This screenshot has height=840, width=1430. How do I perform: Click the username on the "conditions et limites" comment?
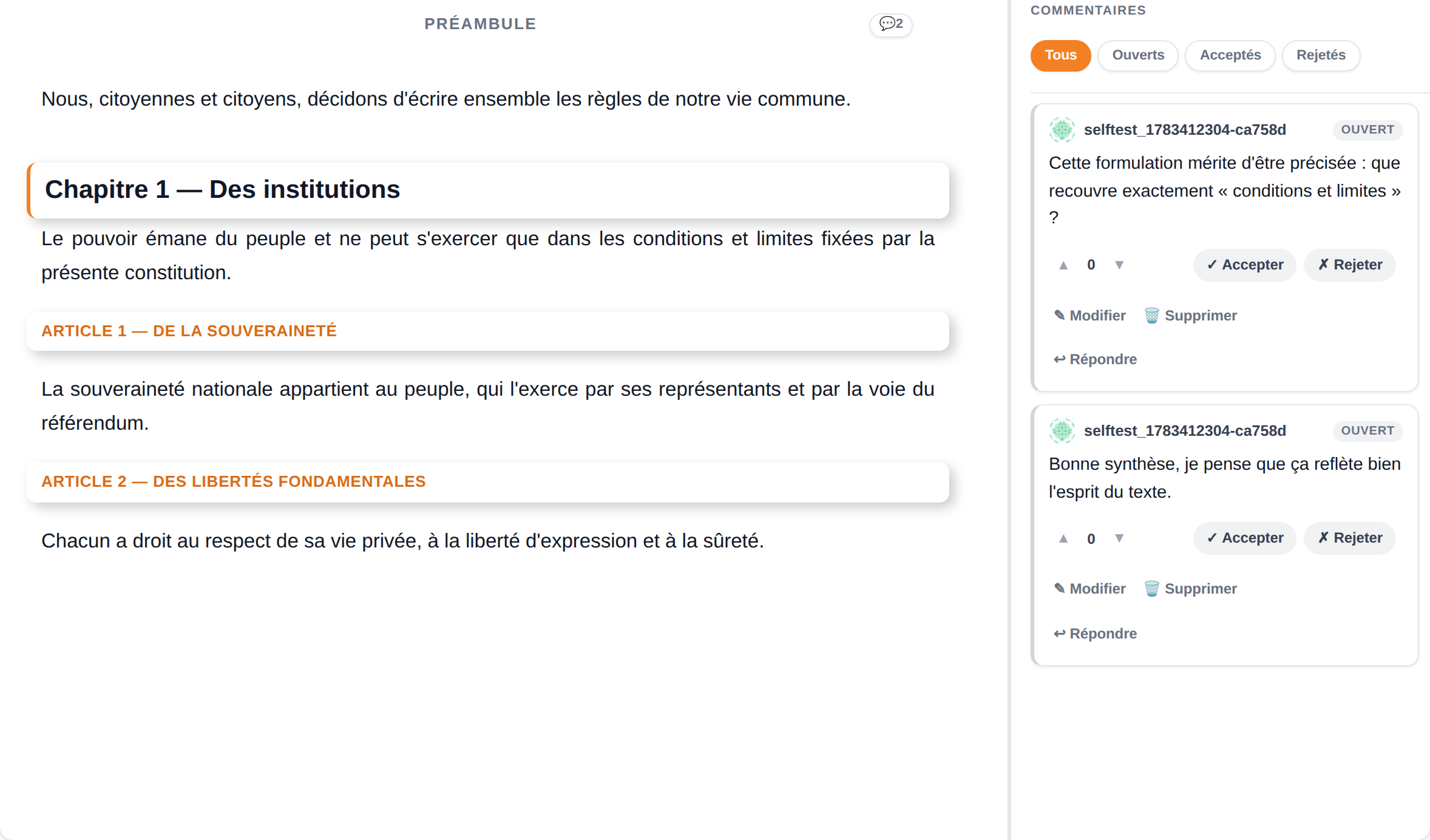pos(1185,130)
